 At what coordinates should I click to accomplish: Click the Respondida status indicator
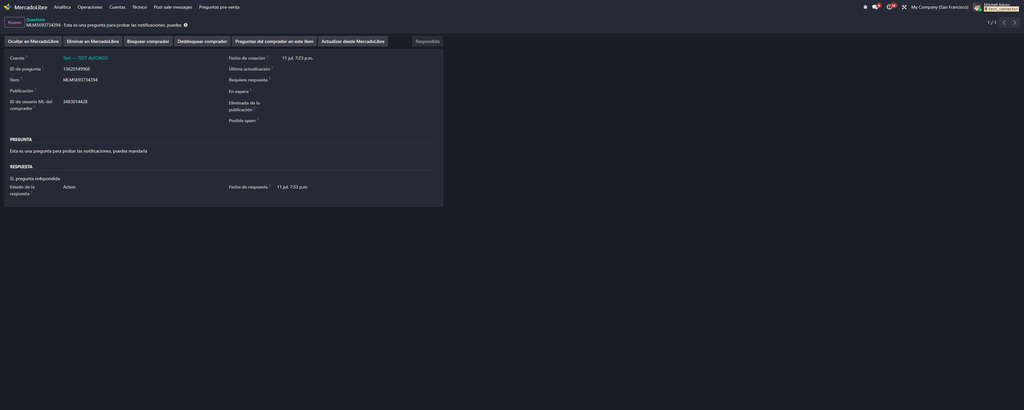[x=428, y=41]
